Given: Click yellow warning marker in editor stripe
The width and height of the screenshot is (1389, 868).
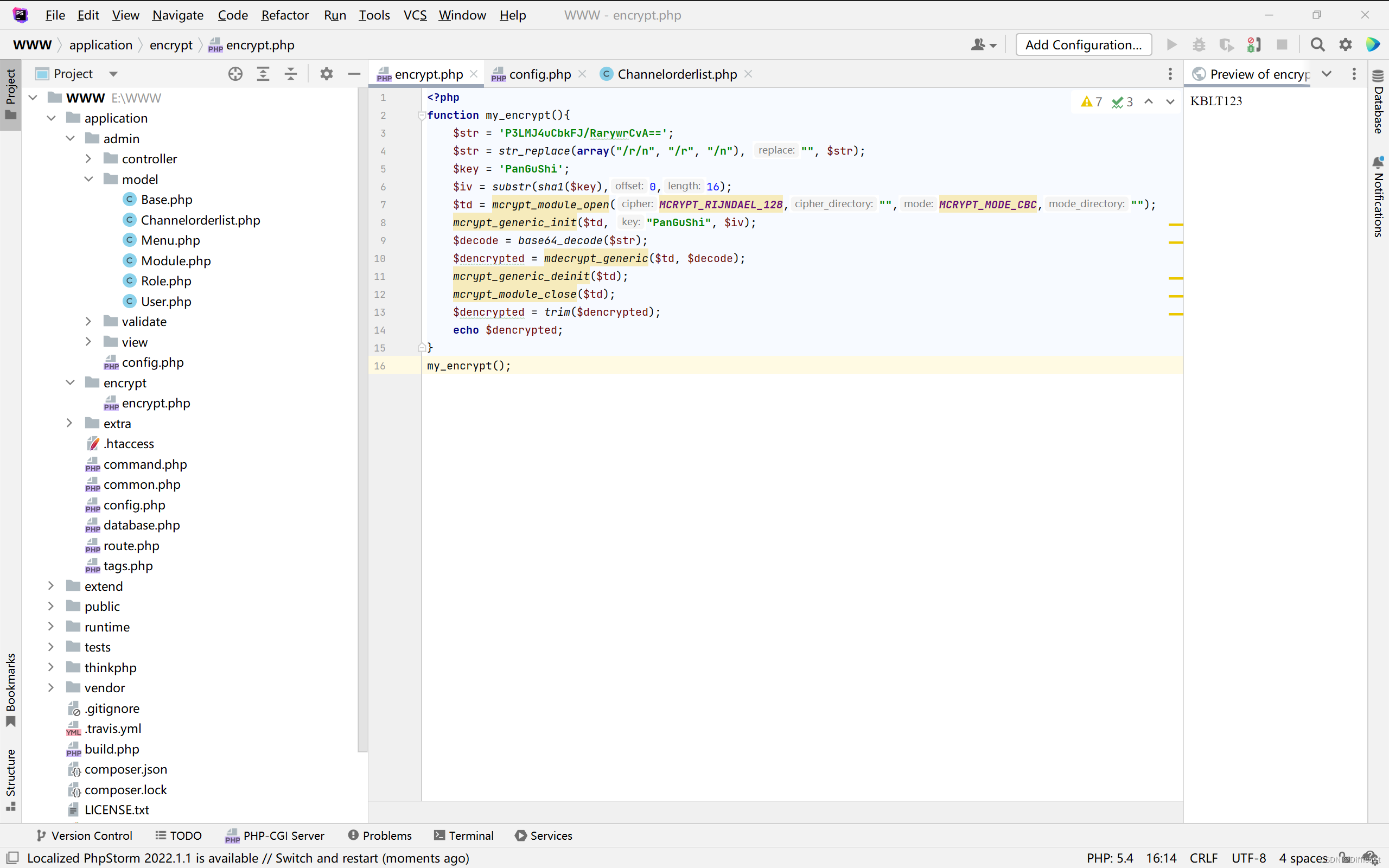Looking at the screenshot, I should (x=1175, y=225).
